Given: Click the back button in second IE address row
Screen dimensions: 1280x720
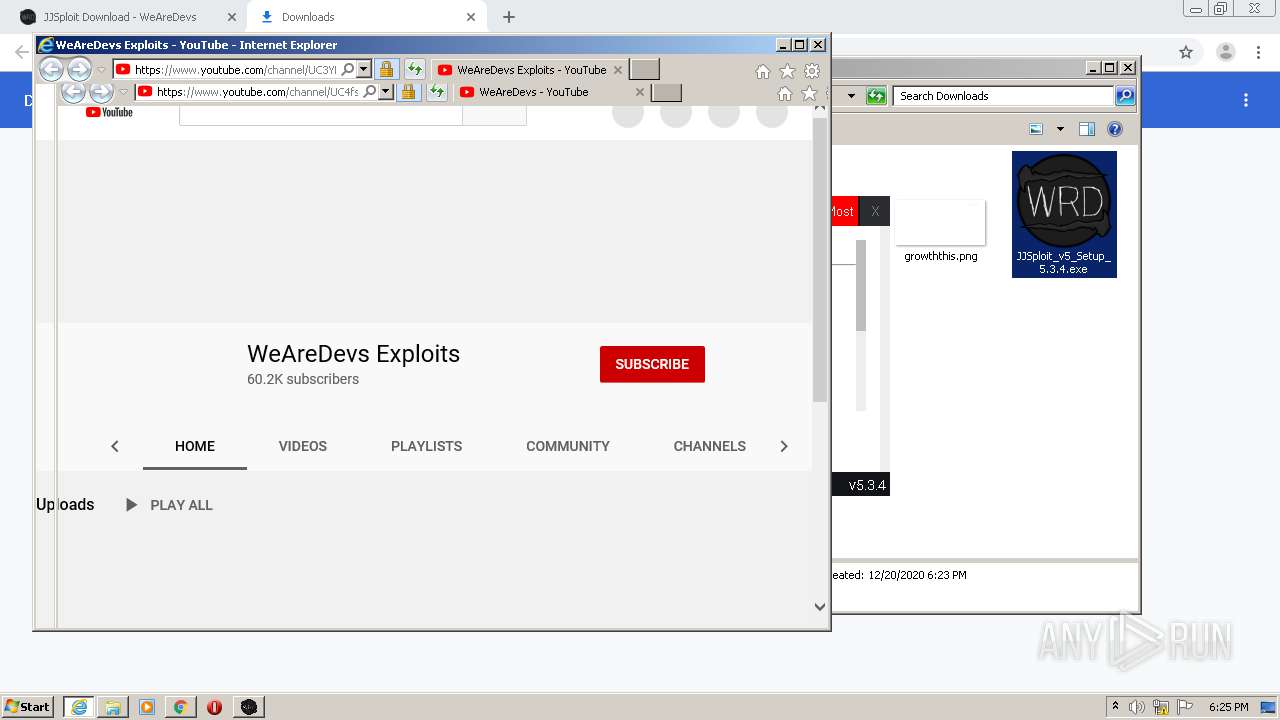Looking at the screenshot, I should pyautogui.click(x=73, y=92).
